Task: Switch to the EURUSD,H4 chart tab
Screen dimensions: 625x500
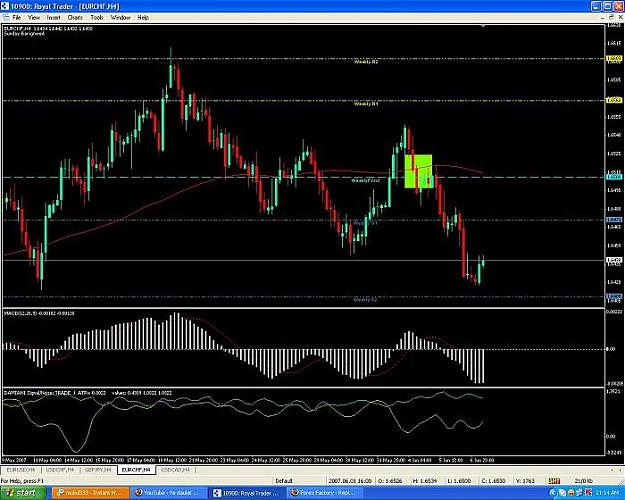Action: click(21, 470)
